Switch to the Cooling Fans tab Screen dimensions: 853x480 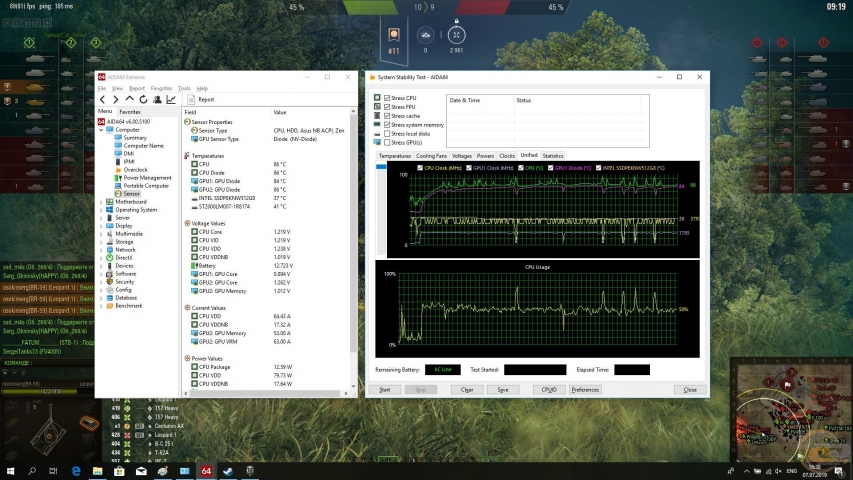431,156
